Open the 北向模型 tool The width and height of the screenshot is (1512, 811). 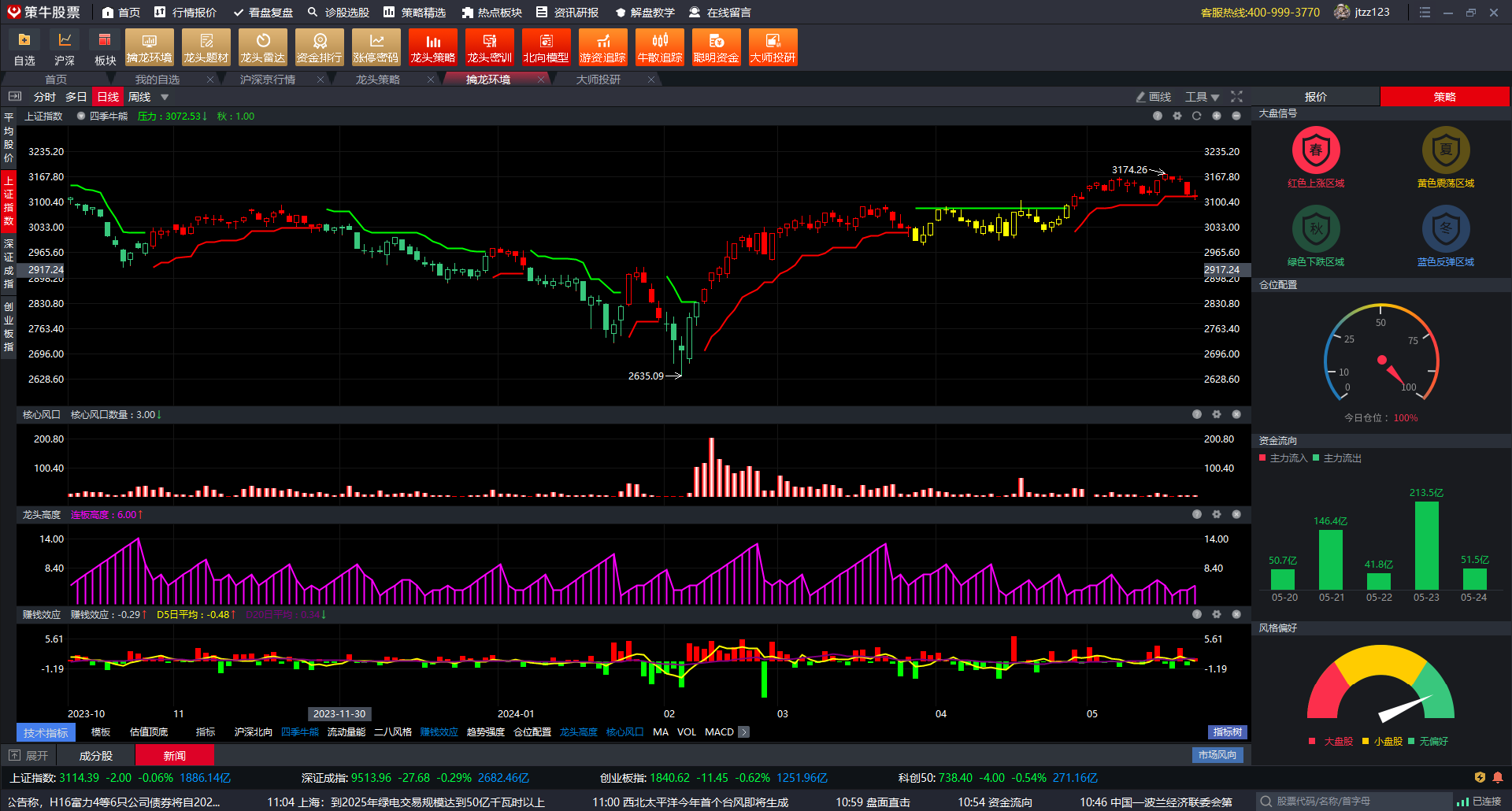pyautogui.click(x=546, y=47)
